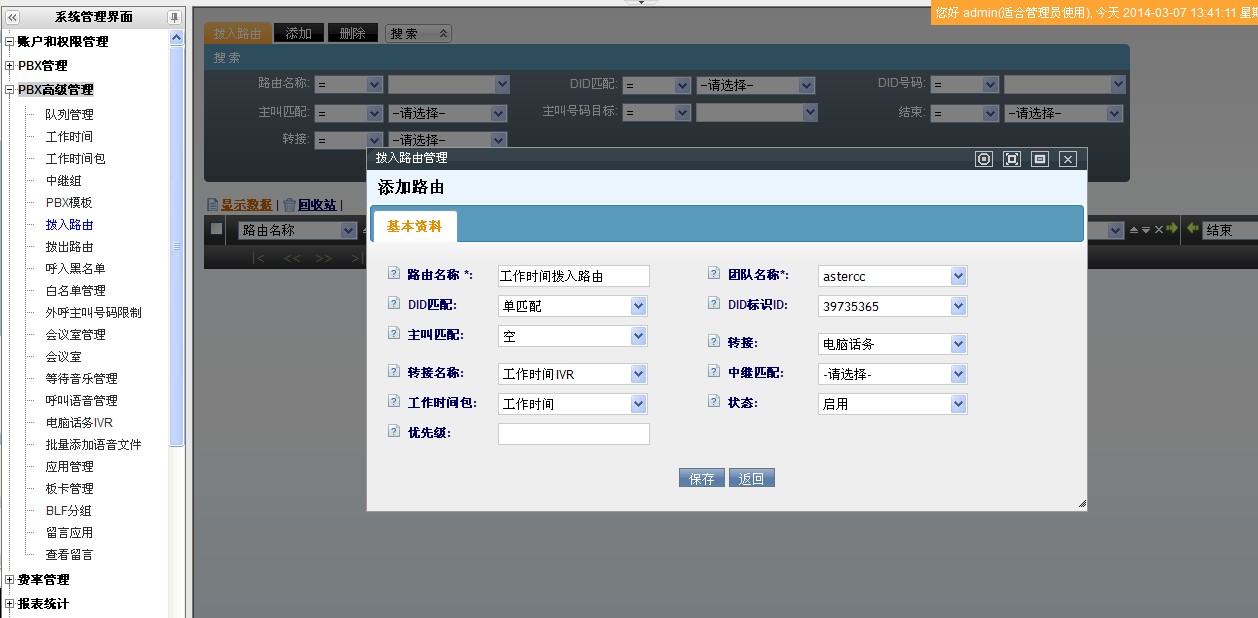The image size is (1258, 618).
Task: Click the help icon beside 中继匹配
Action: pos(714,371)
